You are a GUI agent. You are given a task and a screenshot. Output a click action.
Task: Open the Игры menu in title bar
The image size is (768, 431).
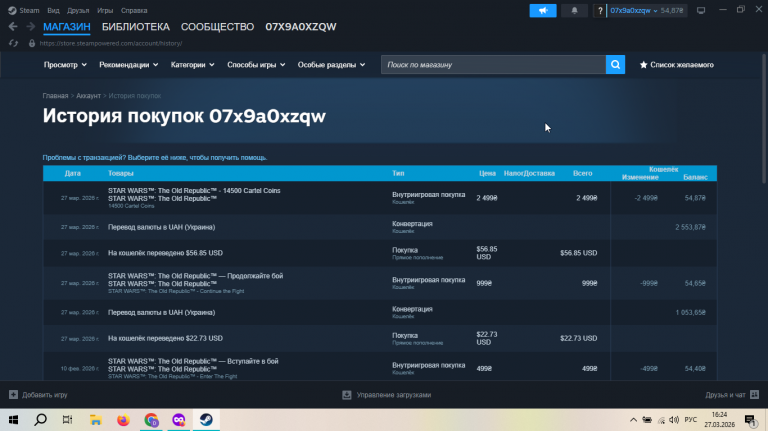click(x=105, y=10)
